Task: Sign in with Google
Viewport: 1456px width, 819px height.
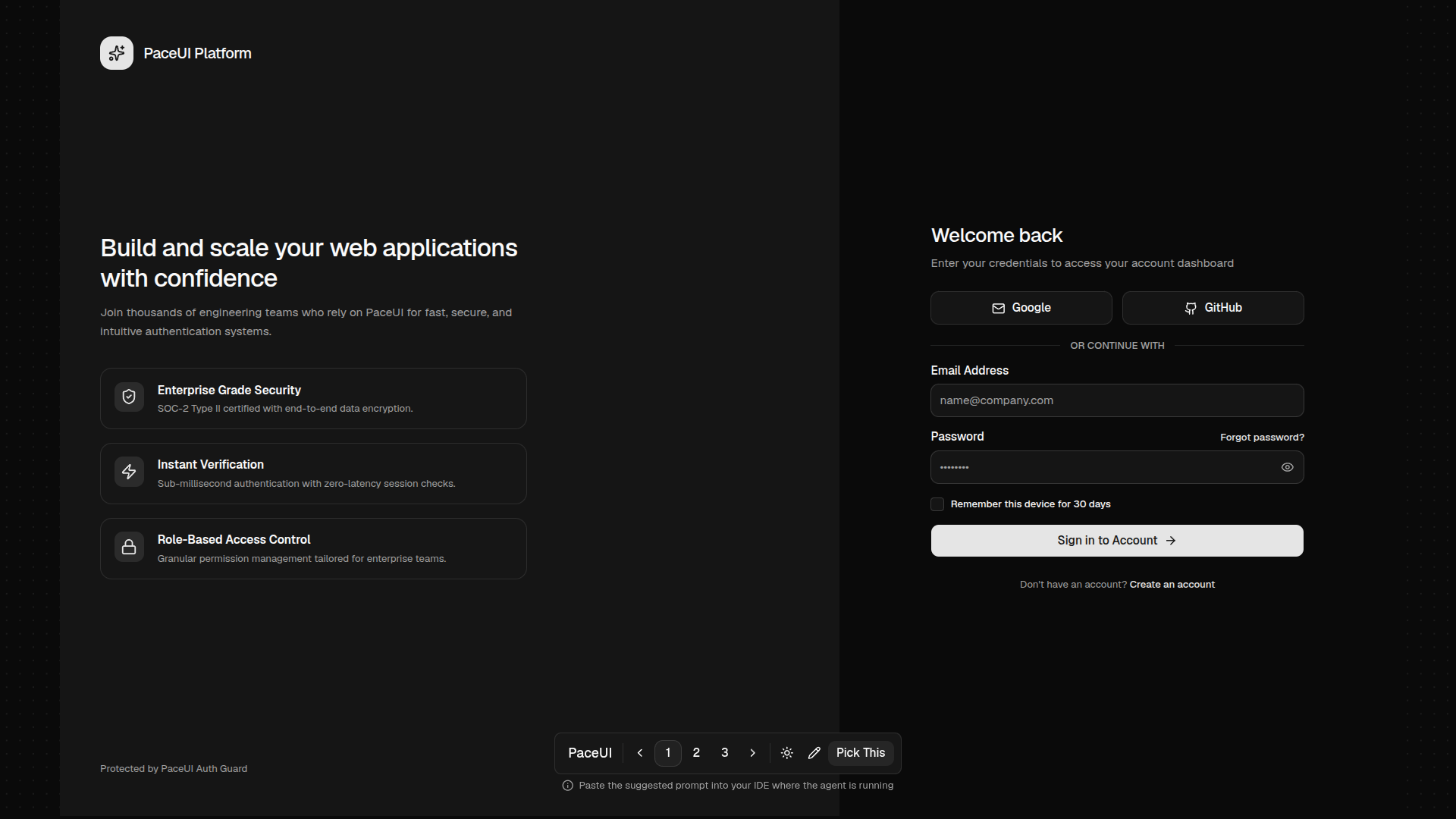Action: [1021, 308]
